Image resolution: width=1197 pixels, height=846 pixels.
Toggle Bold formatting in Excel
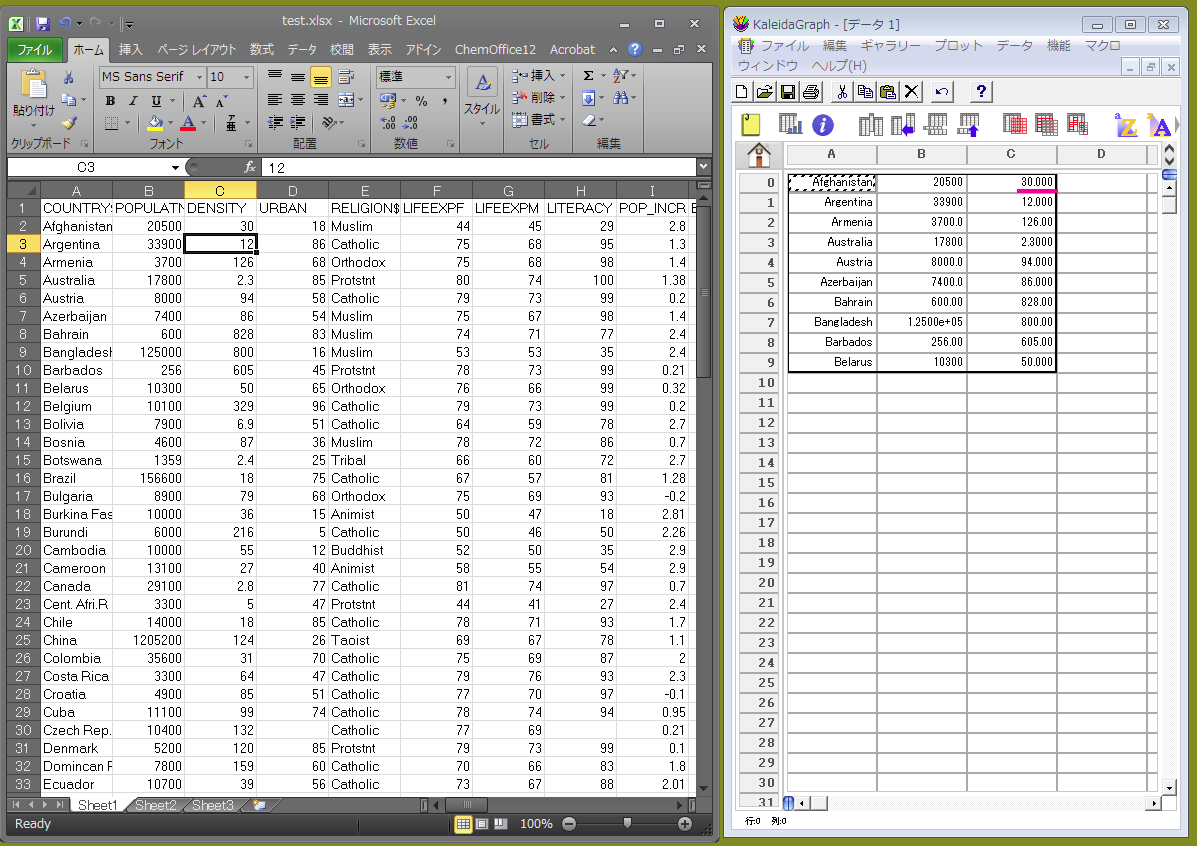pos(111,101)
